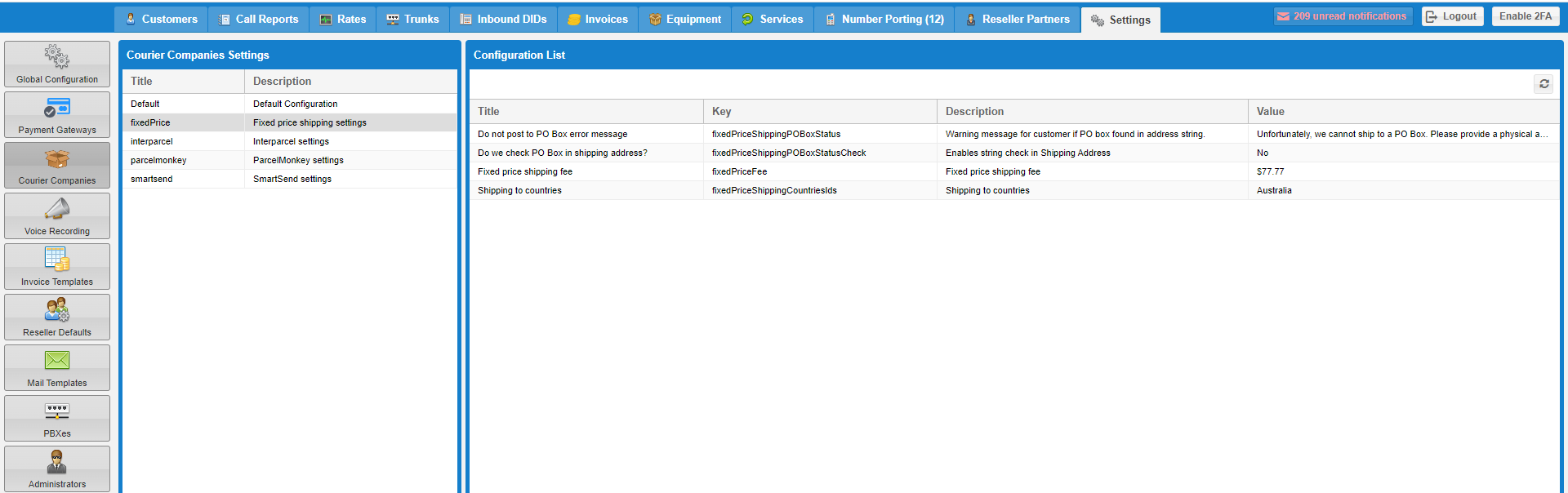Sort configuration list by Value column
This screenshot has width=1568, height=493.
point(1404,111)
